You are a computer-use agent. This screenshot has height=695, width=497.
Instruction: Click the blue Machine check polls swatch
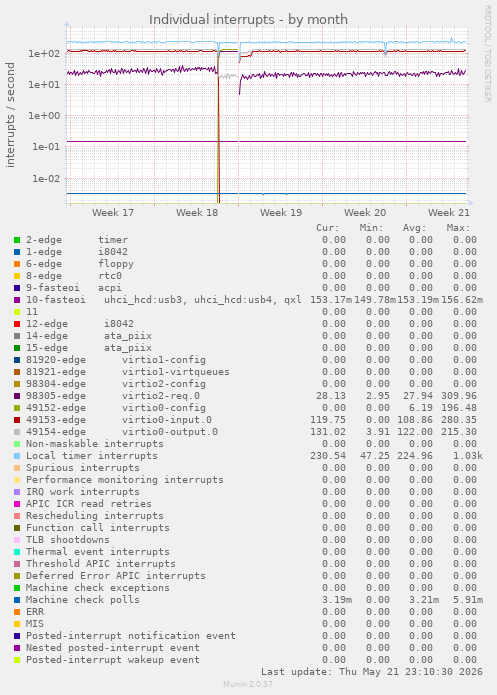[17, 600]
